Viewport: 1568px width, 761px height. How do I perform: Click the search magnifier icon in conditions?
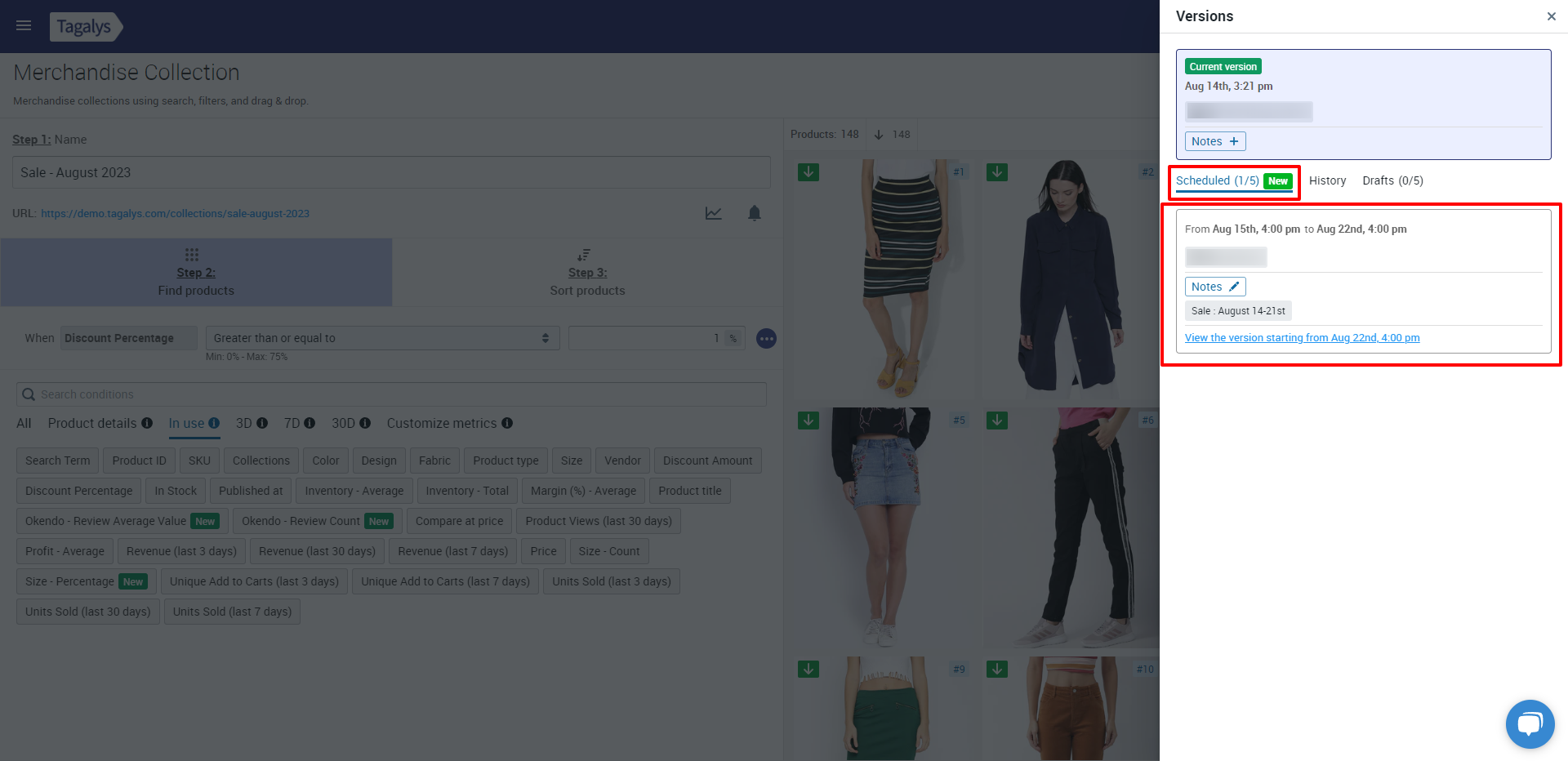point(29,394)
